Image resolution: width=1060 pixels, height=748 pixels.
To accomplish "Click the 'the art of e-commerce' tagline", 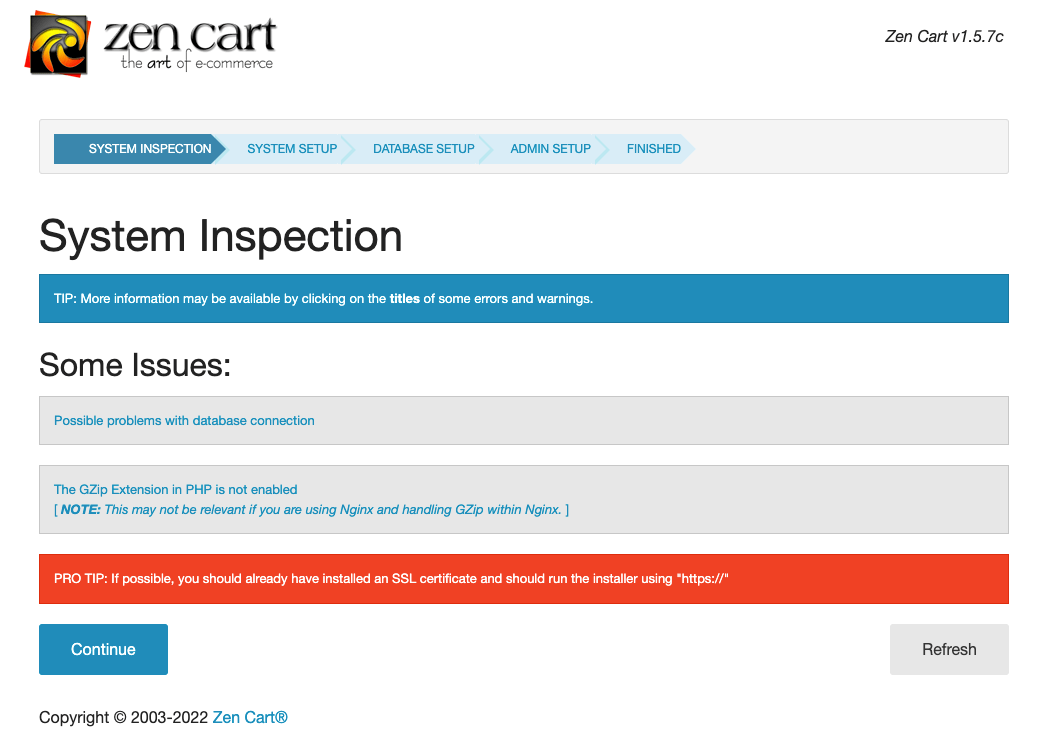I will (x=197, y=63).
